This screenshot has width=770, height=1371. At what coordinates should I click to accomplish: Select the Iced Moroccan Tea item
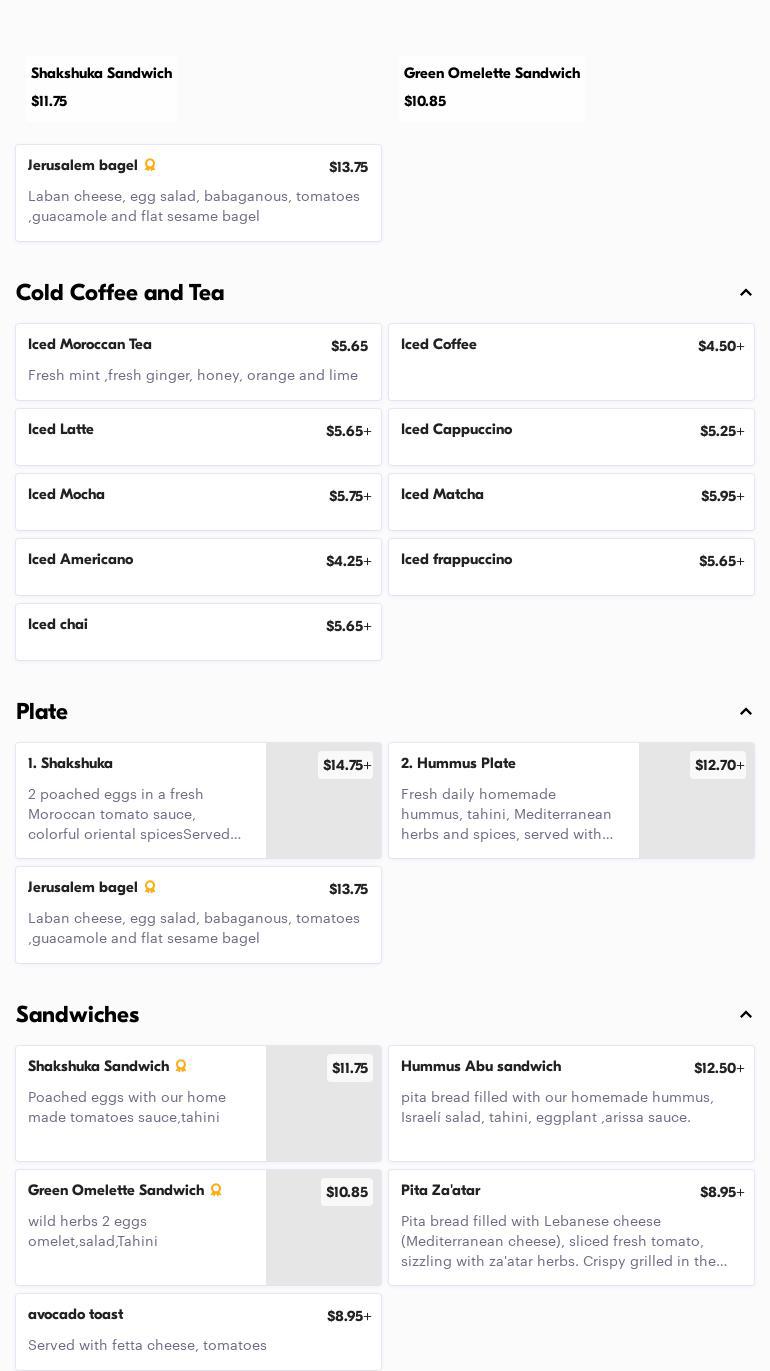pos(198,361)
